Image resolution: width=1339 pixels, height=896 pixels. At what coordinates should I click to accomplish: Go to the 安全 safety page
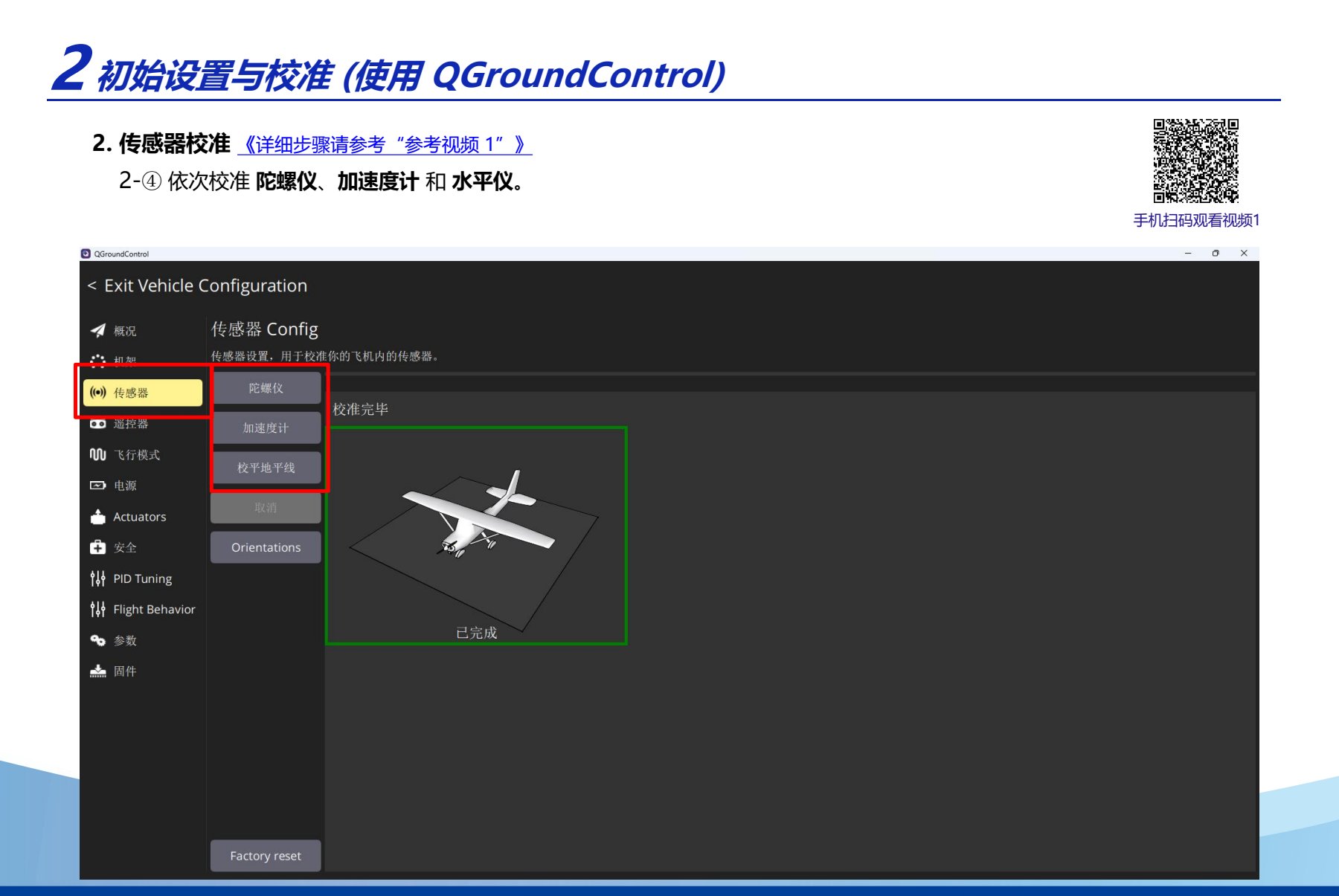[x=143, y=547]
